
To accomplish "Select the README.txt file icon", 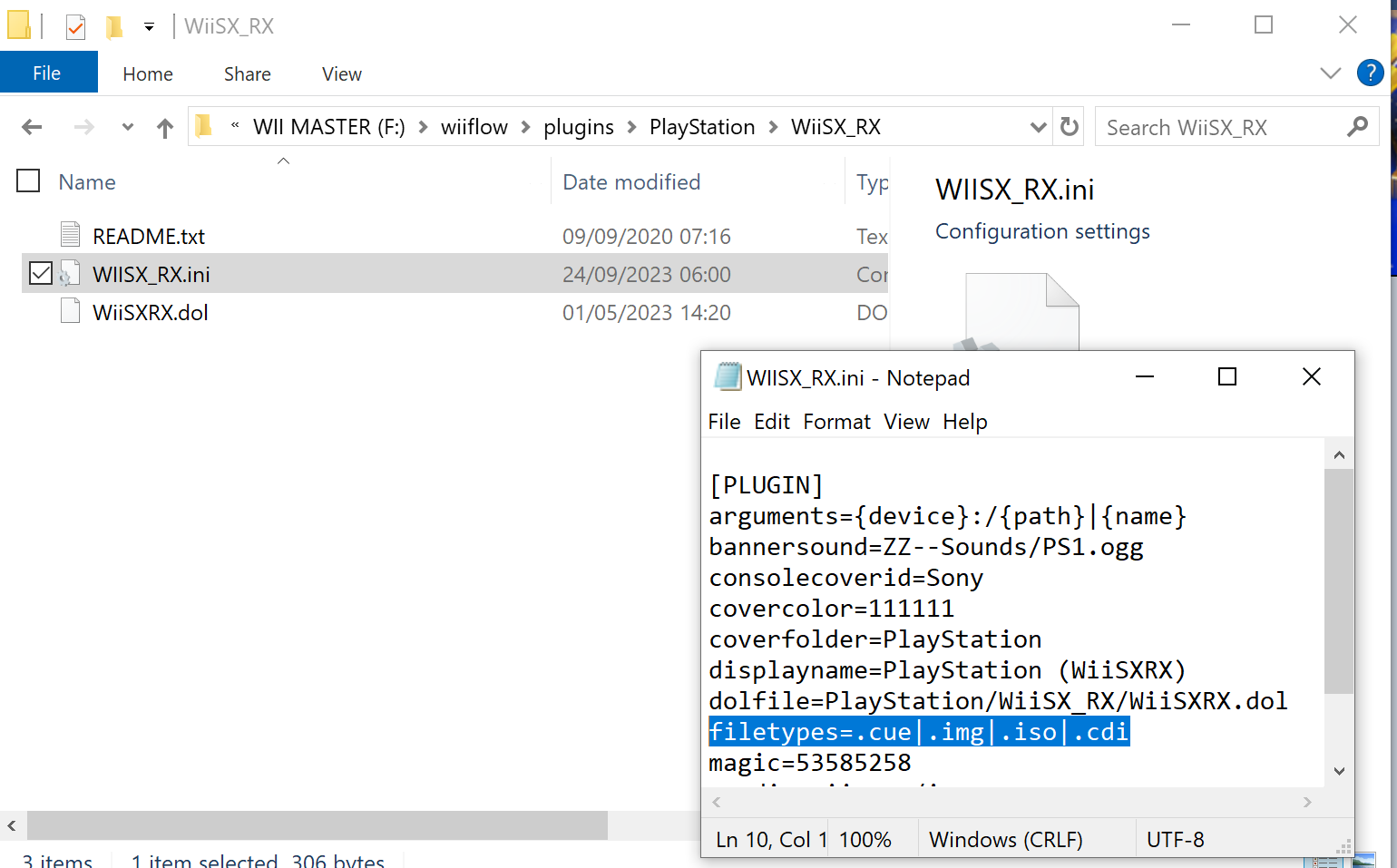I will pos(70,235).
